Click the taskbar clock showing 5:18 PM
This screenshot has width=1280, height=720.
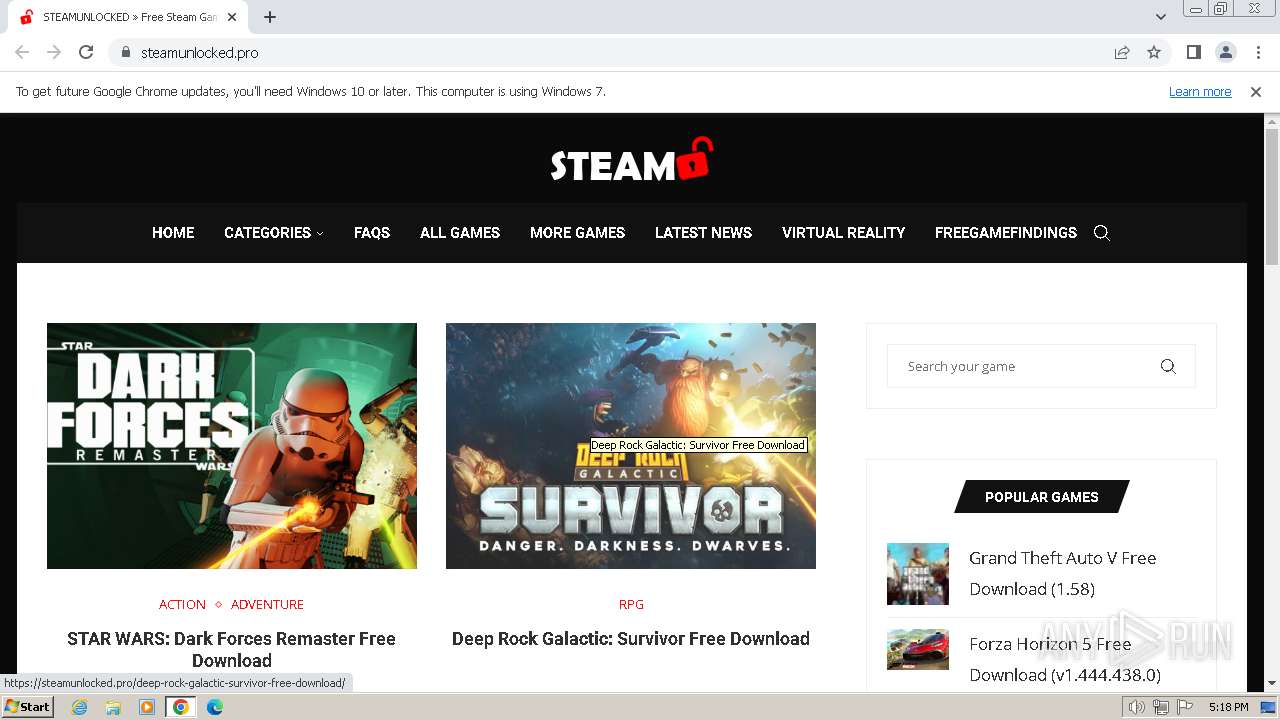click(x=1228, y=707)
